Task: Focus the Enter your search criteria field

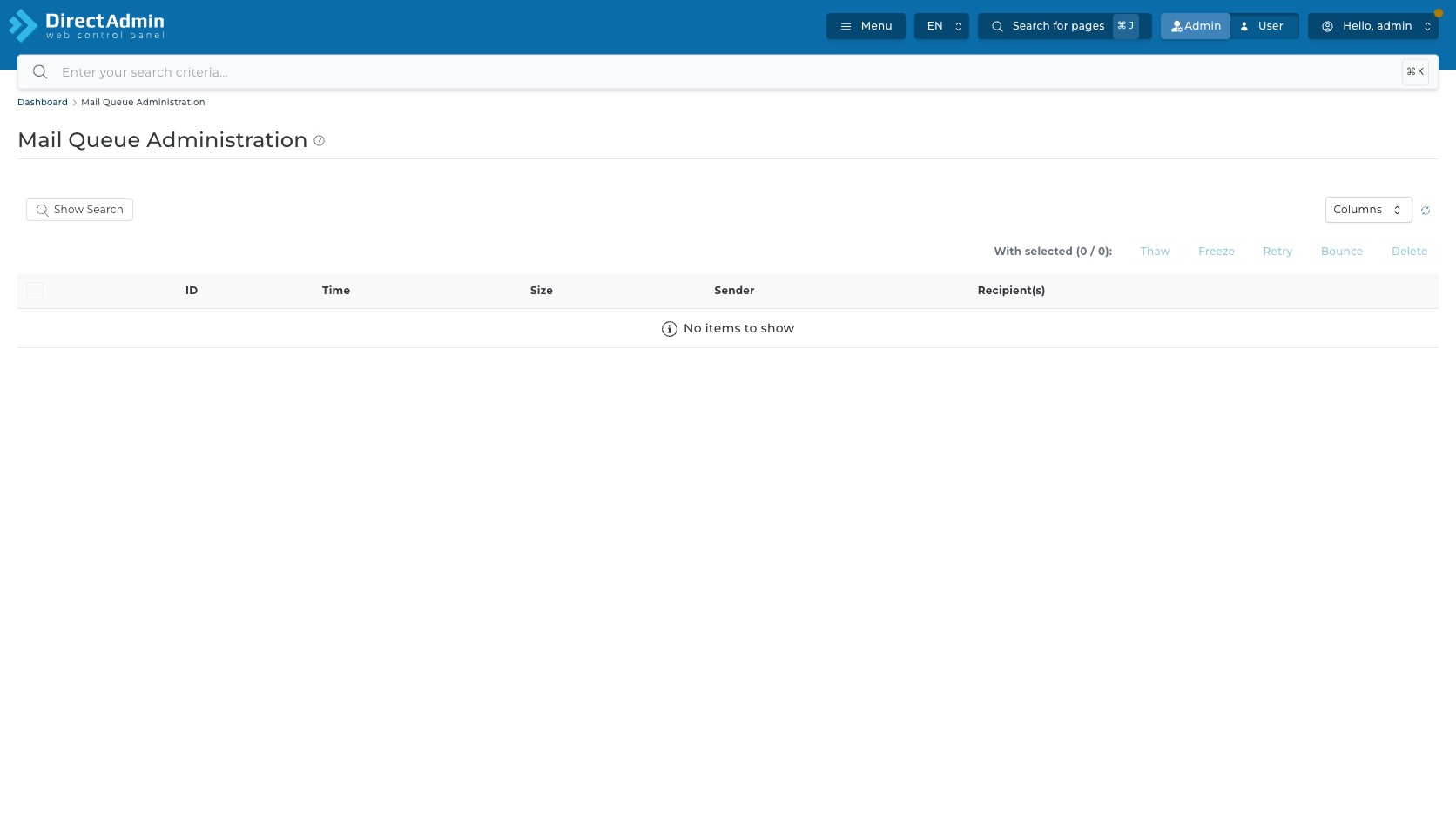Action: [x=728, y=72]
